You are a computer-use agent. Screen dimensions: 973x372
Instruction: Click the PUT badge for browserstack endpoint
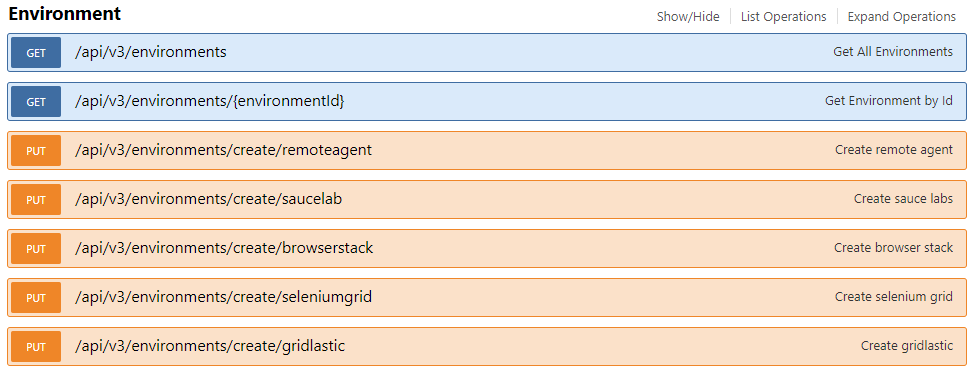[x=36, y=249]
